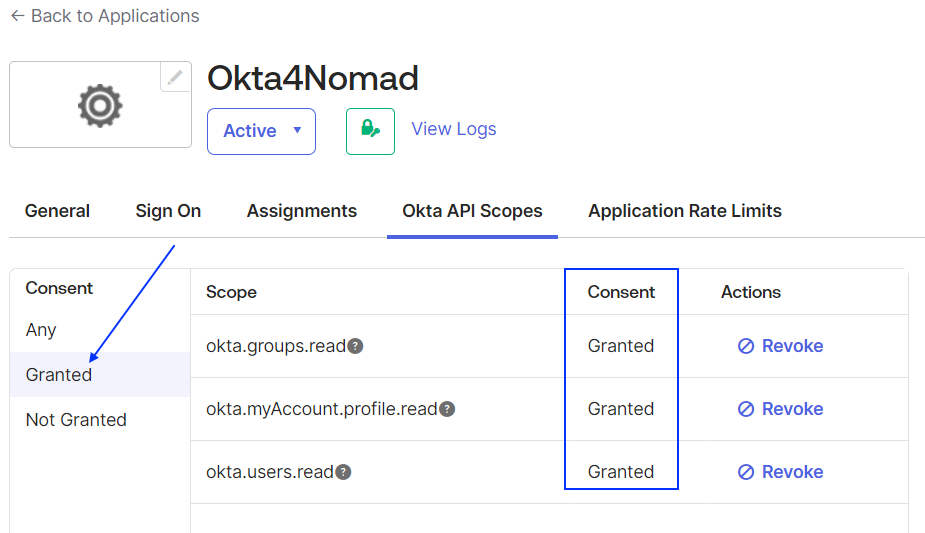Open the Active status dropdown
The width and height of the screenshot is (925, 533).
pos(261,131)
